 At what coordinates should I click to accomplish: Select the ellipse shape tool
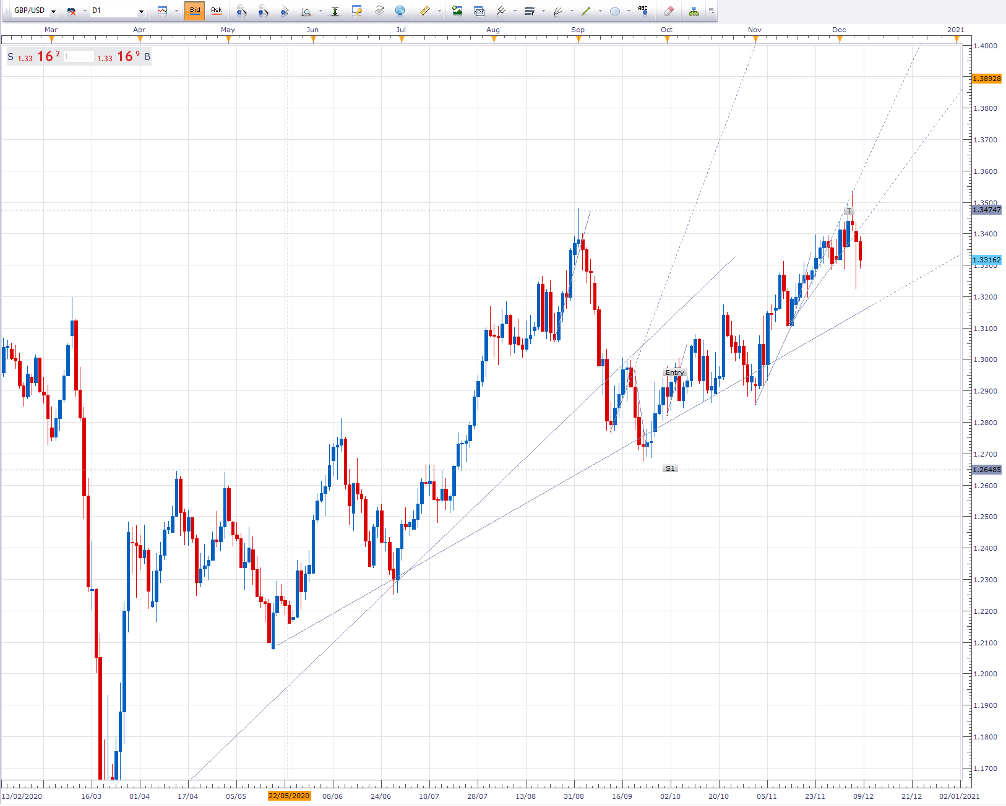click(615, 11)
